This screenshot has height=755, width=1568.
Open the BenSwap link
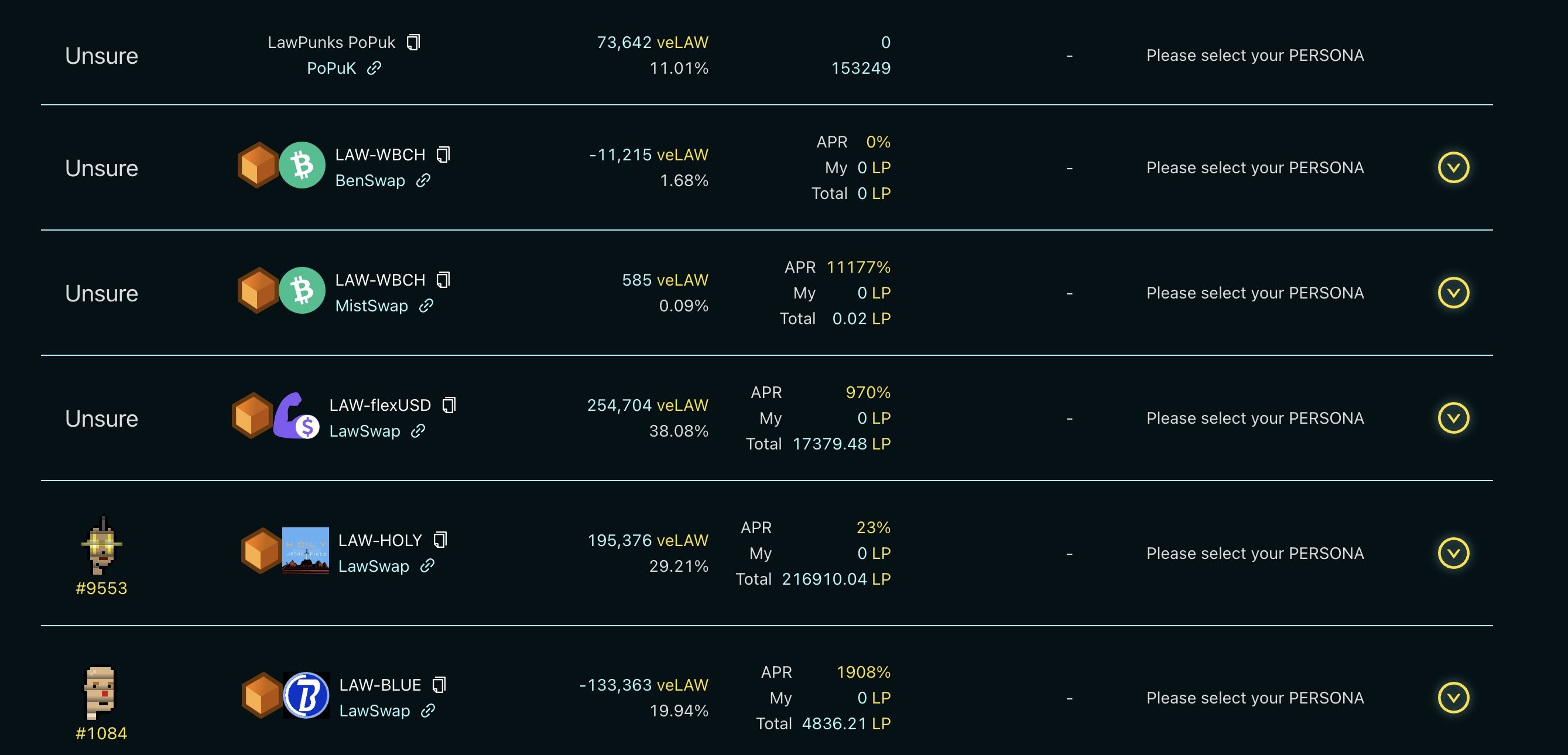point(370,181)
